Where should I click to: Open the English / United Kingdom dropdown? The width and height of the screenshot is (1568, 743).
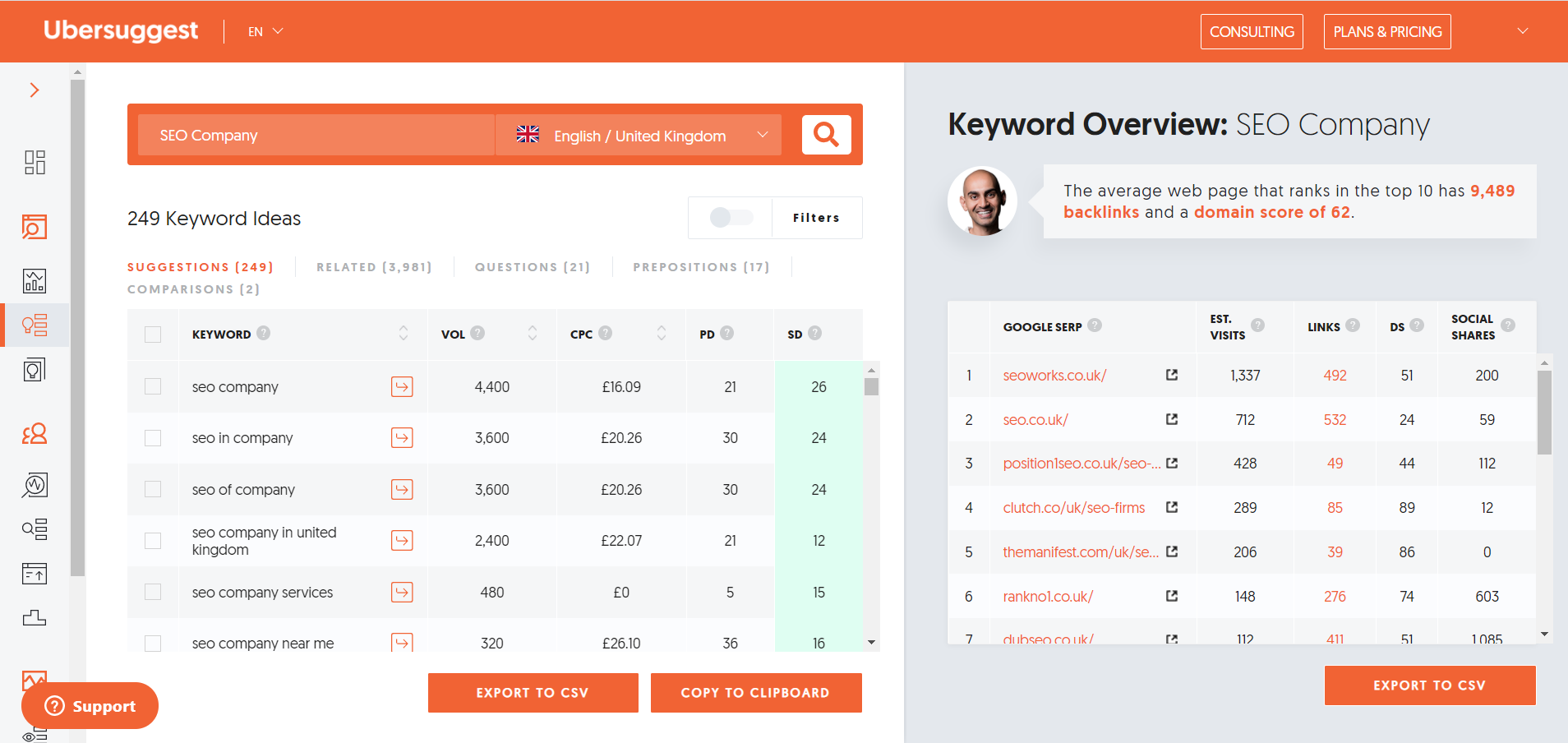[641, 135]
